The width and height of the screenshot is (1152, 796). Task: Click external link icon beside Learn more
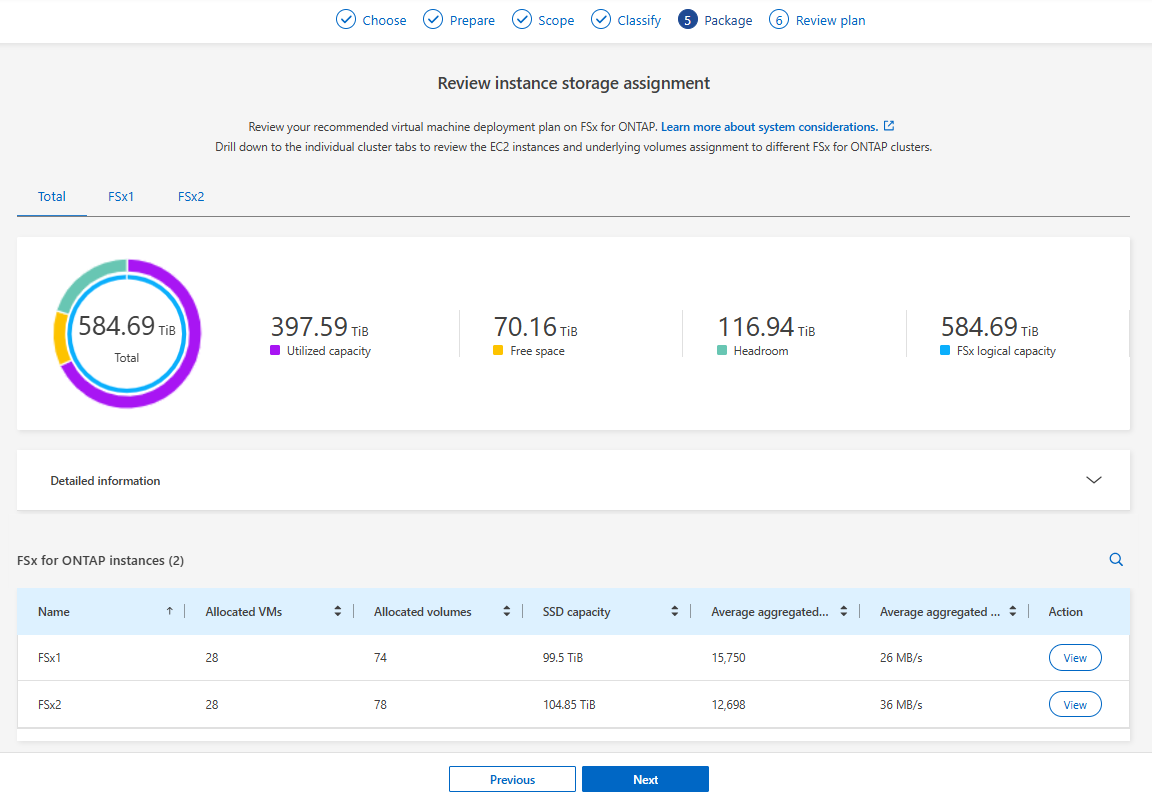tap(889, 127)
